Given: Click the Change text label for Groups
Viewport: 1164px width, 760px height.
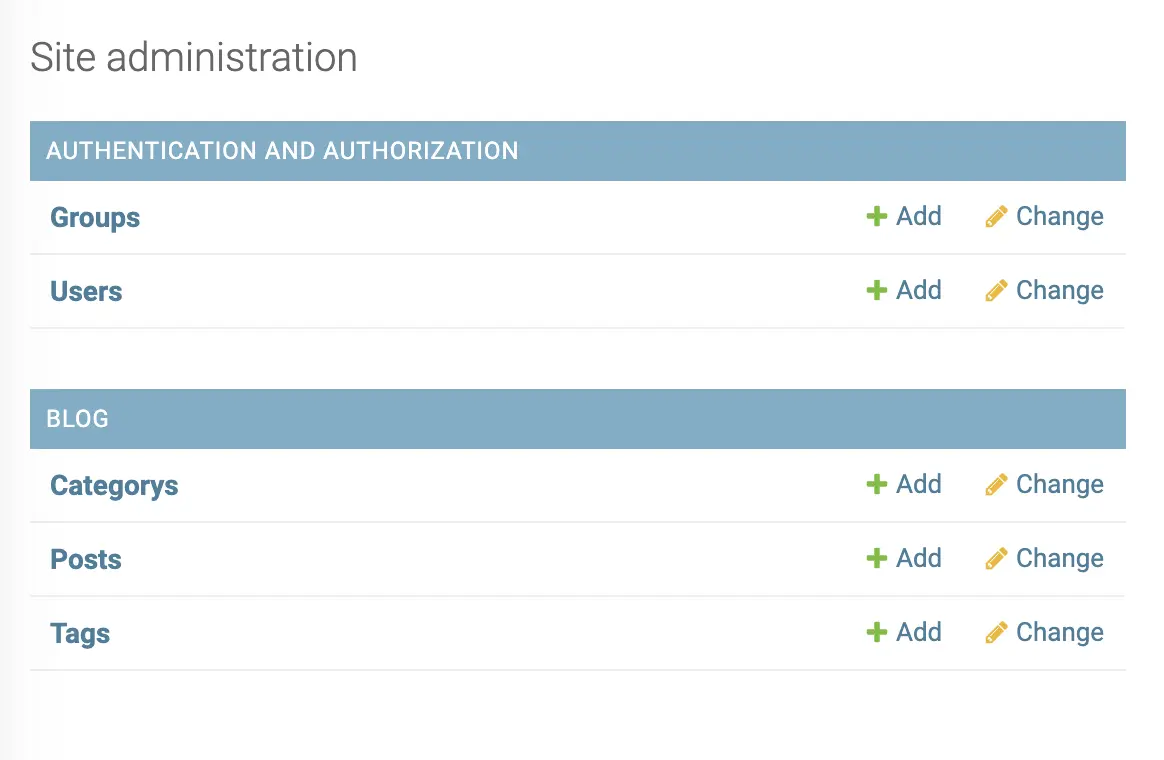Looking at the screenshot, I should 1059,216.
